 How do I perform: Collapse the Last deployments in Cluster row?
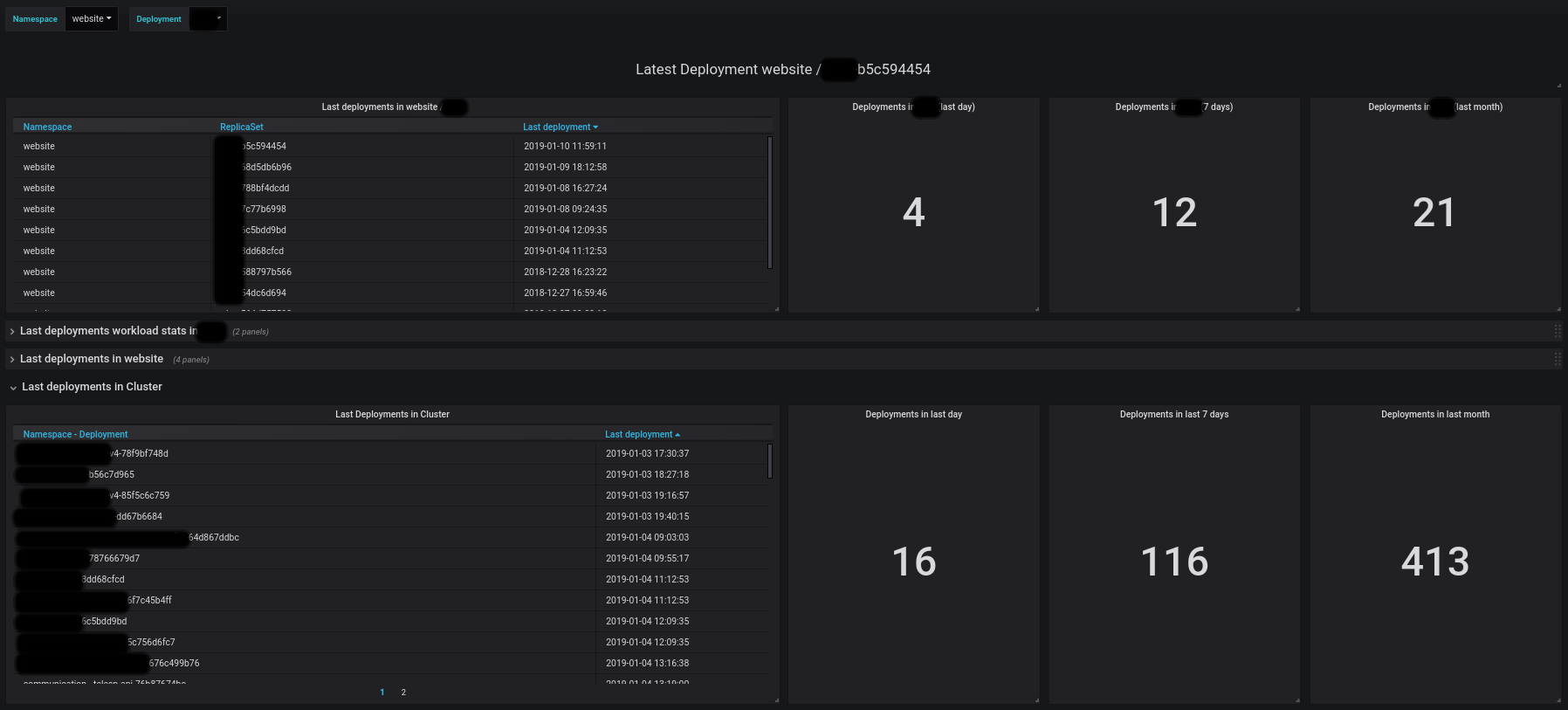(x=92, y=387)
